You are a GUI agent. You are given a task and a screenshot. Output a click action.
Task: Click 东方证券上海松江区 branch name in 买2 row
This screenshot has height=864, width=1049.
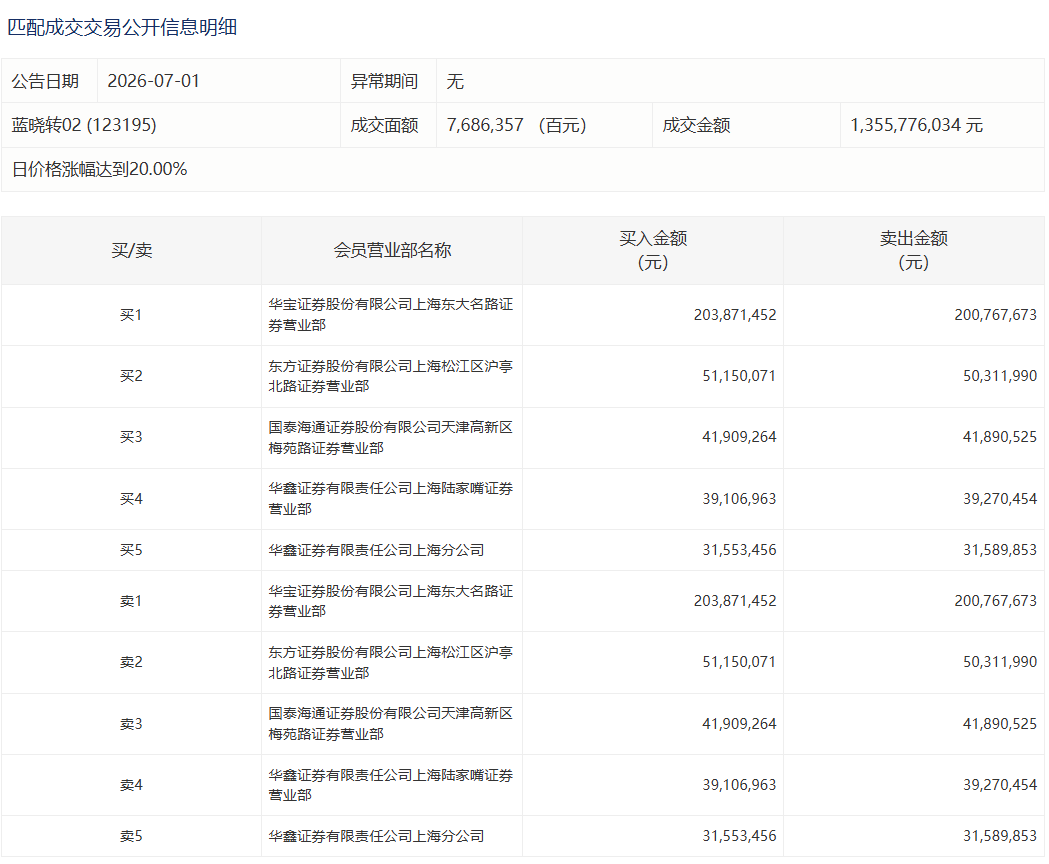(x=391, y=376)
